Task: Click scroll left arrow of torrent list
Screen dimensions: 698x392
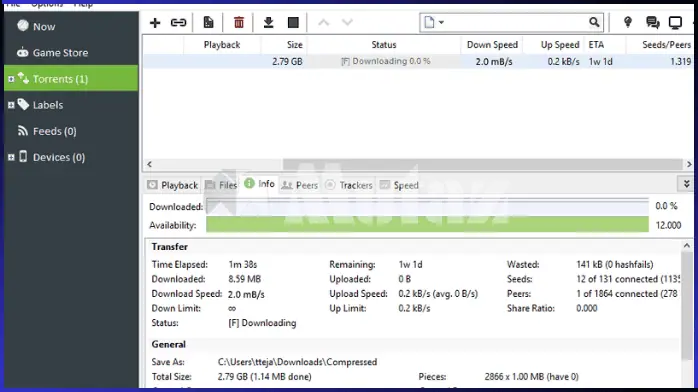Action: (150, 164)
